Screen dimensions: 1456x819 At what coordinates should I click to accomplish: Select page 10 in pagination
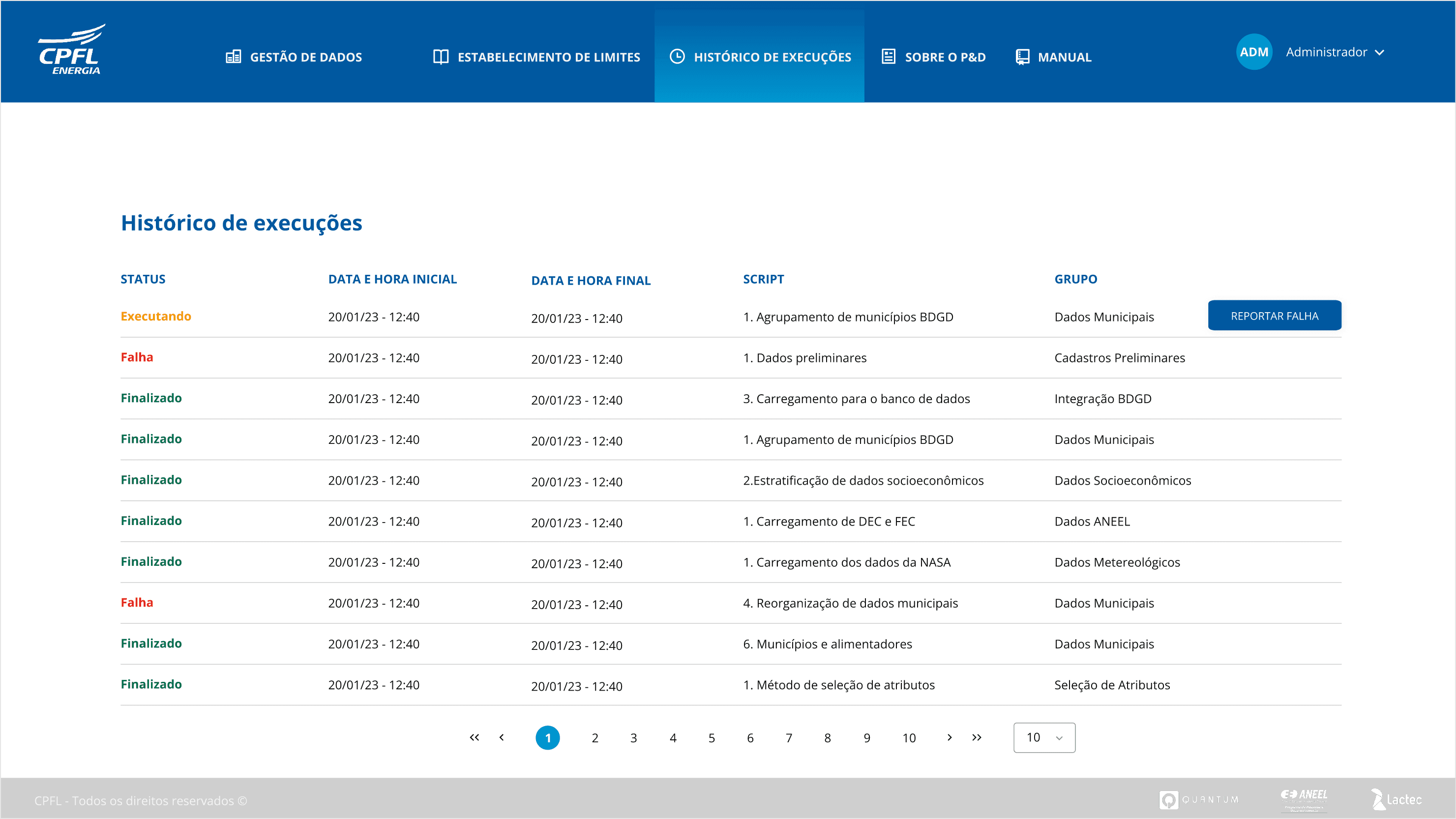909,737
